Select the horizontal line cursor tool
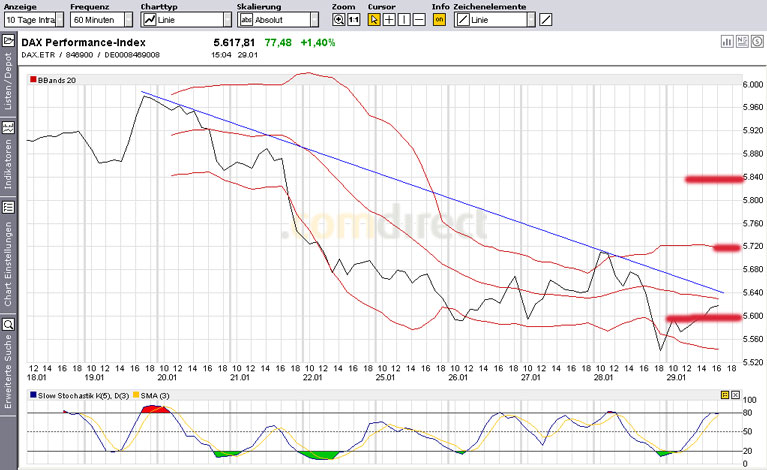This screenshot has width=767, height=470. [x=419, y=20]
